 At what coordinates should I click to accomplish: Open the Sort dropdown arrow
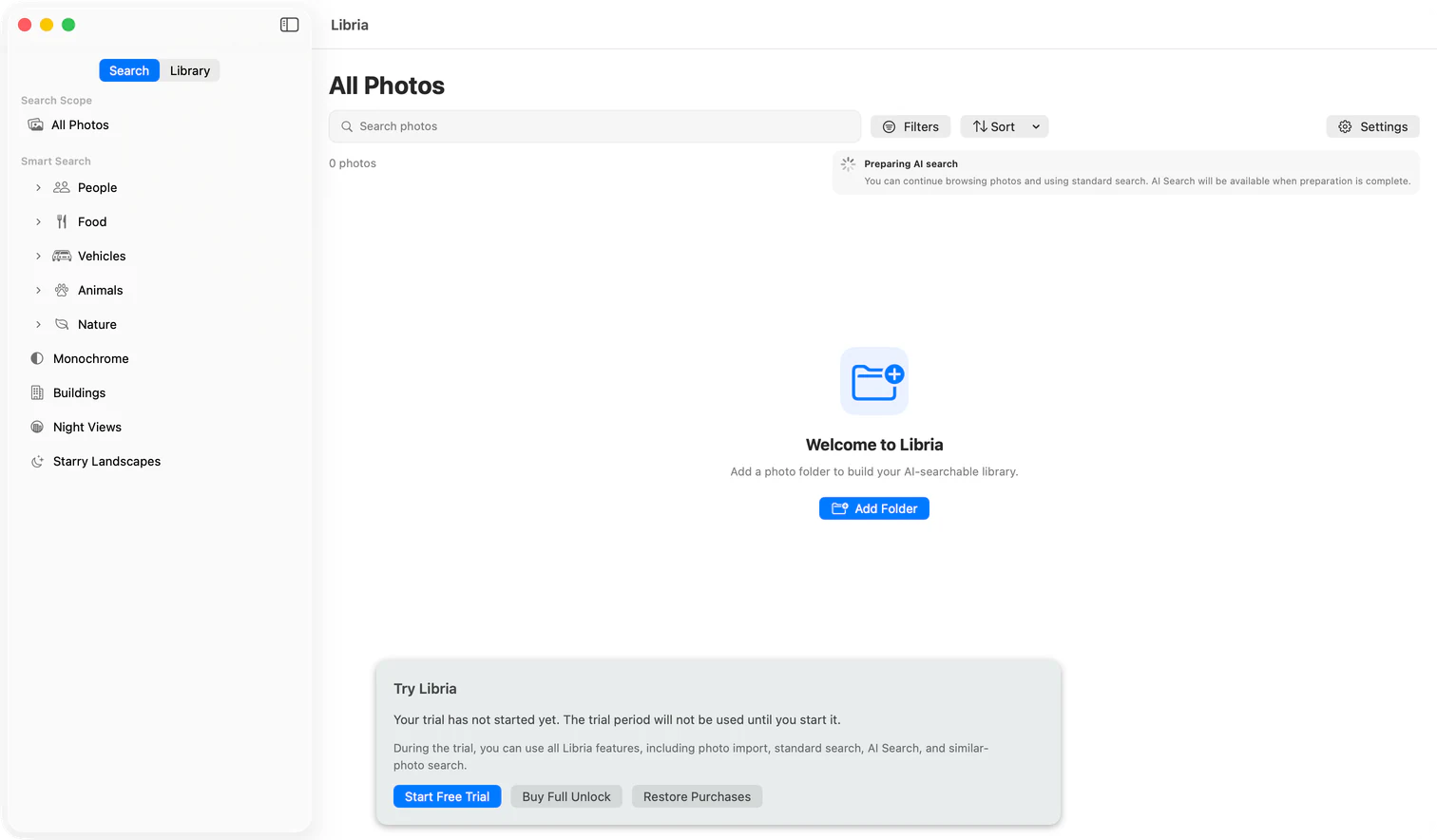click(x=1036, y=126)
